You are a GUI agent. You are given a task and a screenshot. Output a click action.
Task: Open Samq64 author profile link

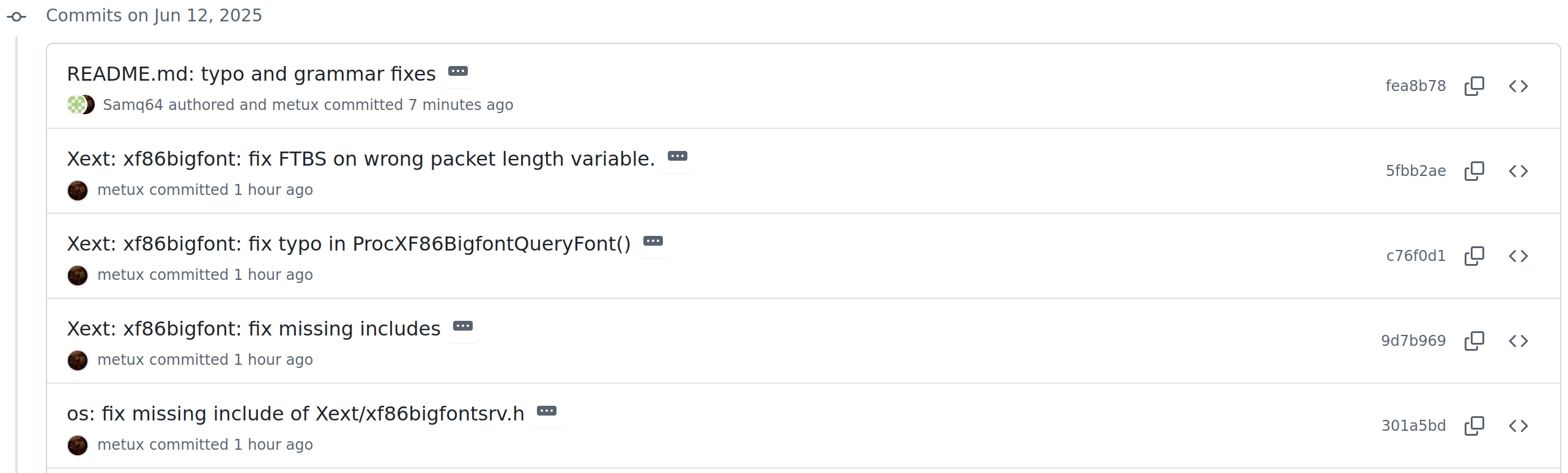tap(133, 105)
